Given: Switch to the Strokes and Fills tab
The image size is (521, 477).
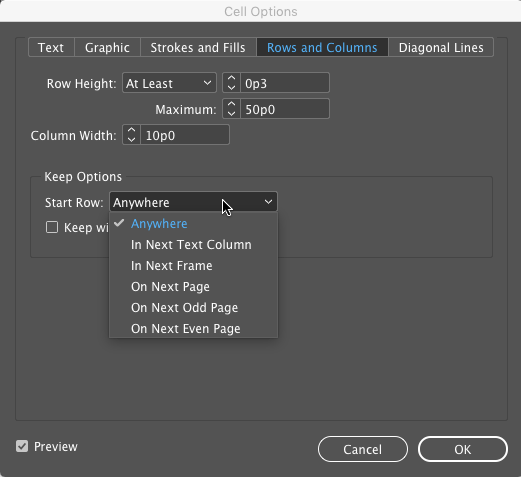Looking at the screenshot, I should tap(198, 48).
